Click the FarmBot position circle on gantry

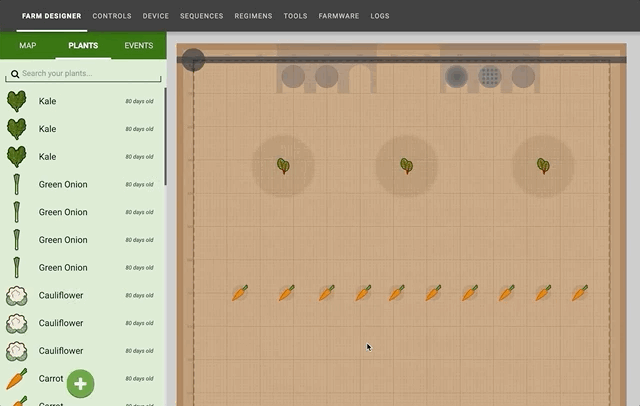tap(193, 60)
